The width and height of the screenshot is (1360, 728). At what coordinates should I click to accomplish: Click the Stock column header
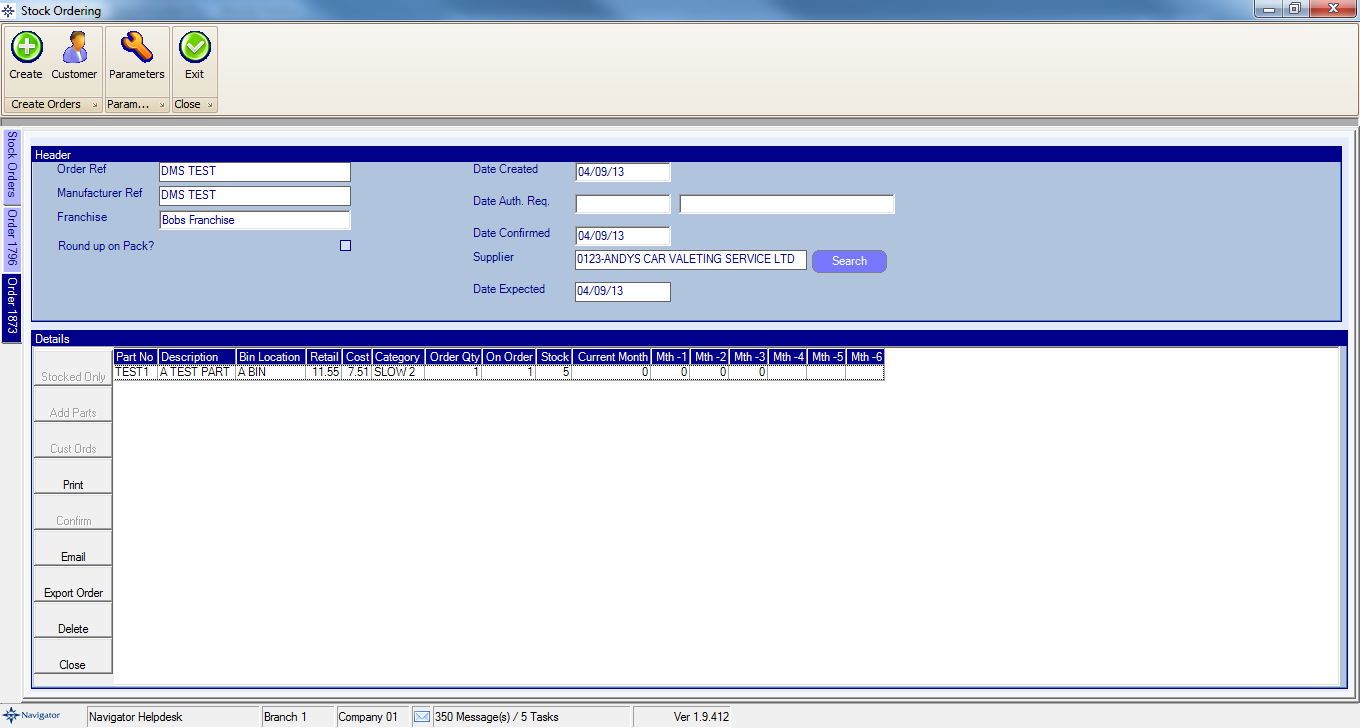coord(554,357)
